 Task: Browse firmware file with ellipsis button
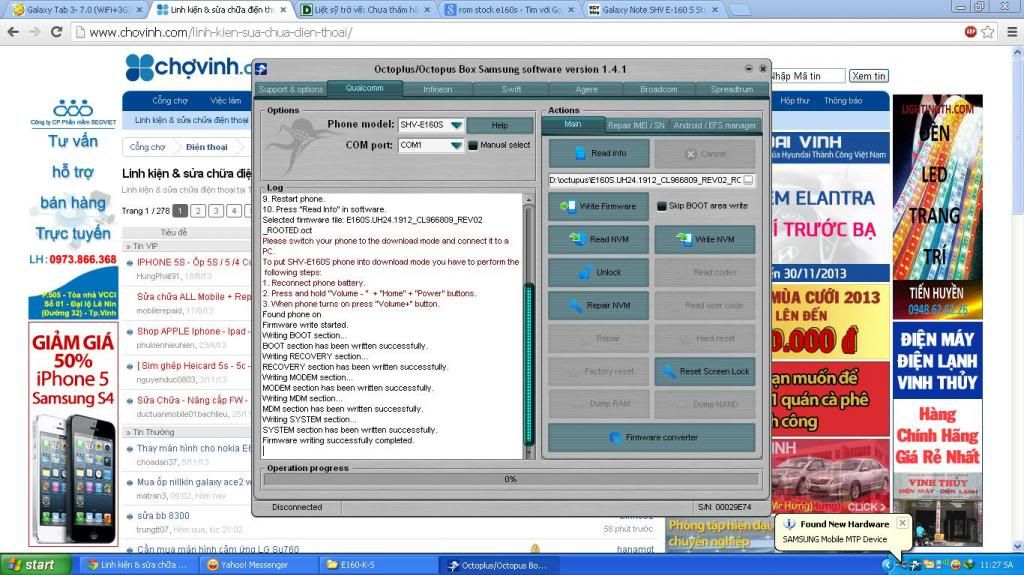tap(748, 180)
